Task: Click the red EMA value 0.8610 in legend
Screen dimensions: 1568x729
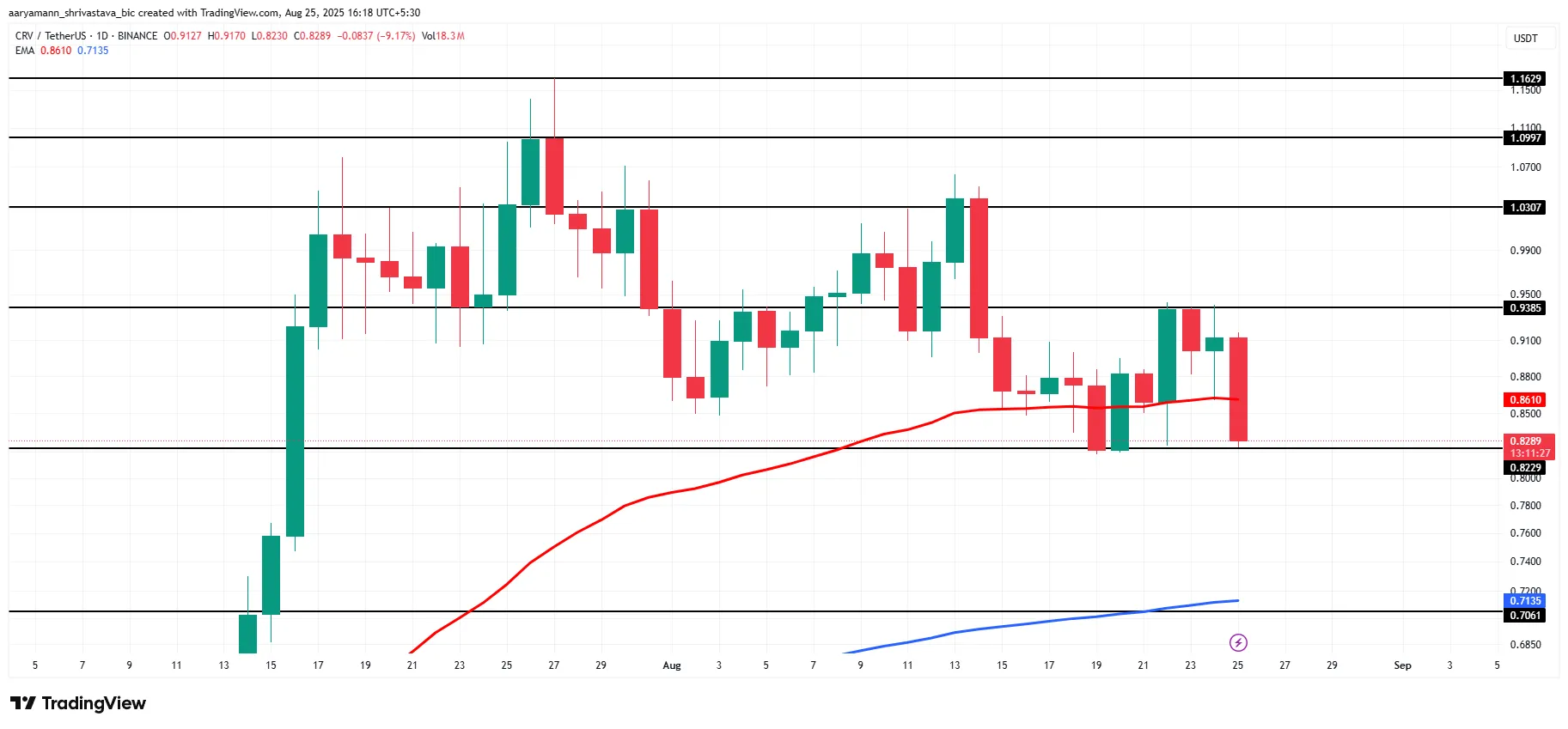Action: (56, 51)
